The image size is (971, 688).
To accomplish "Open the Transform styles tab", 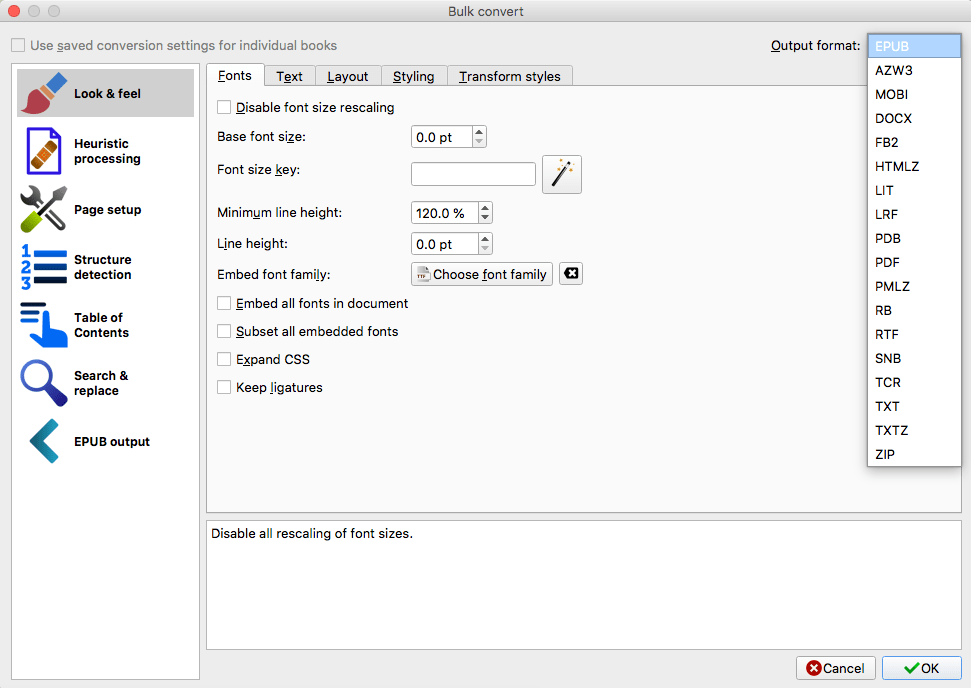I will [510, 76].
